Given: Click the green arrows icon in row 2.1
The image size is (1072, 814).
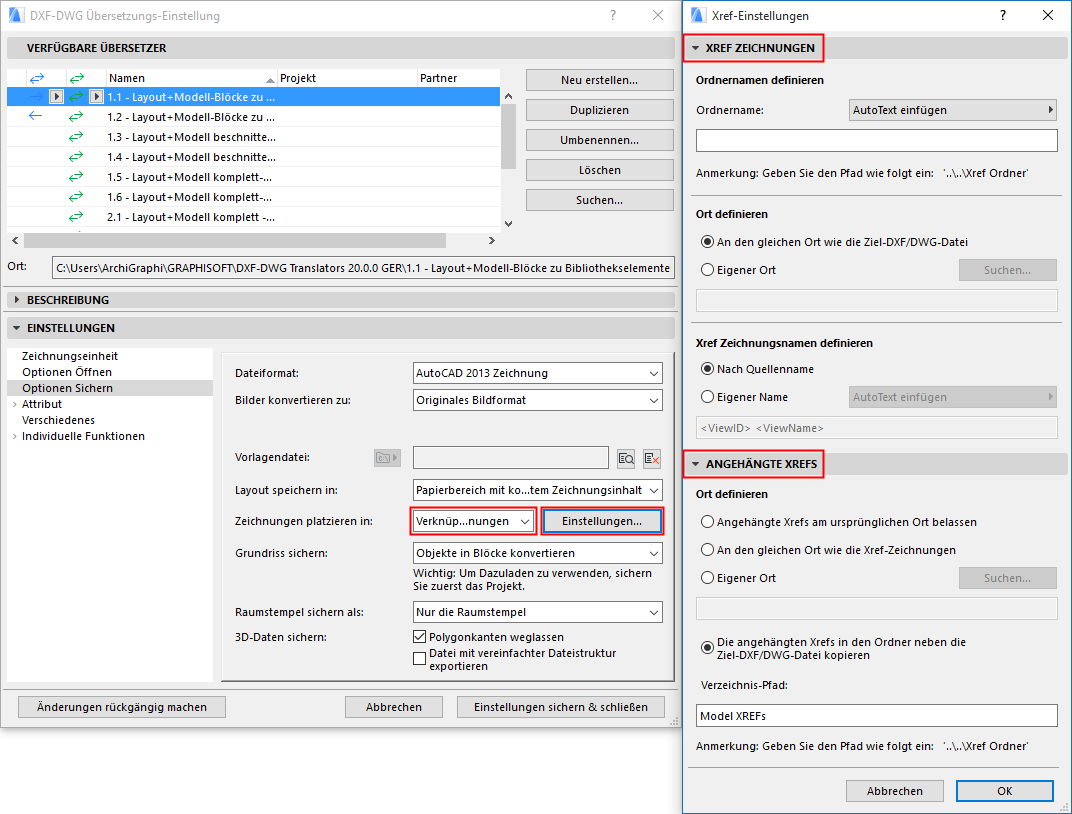Looking at the screenshot, I should (x=76, y=217).
